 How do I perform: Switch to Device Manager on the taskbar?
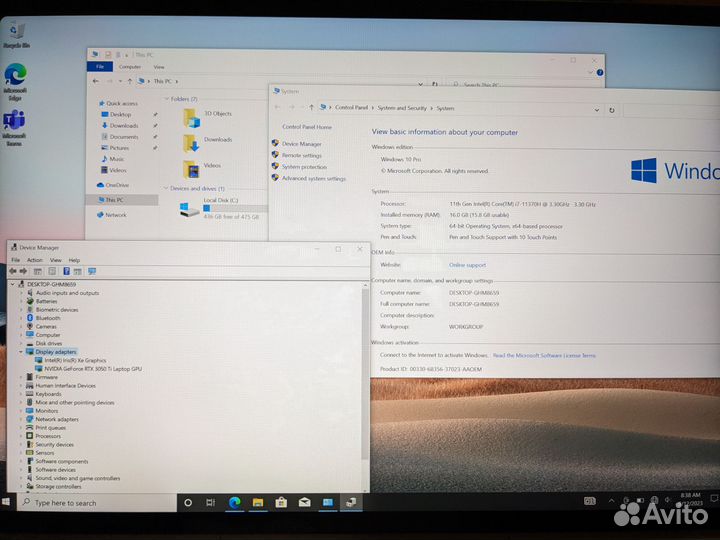coord(351,502)
